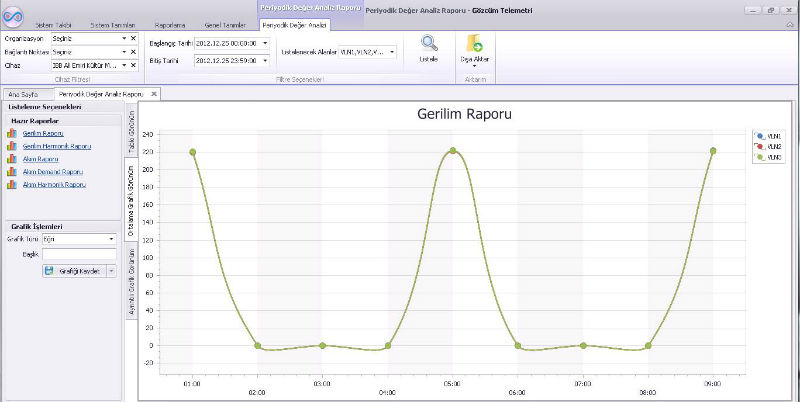Screen dimensions: 800x402
Task: Open the Gerilim Harmonik Raporu link
Action: click(x=56, y=145)
